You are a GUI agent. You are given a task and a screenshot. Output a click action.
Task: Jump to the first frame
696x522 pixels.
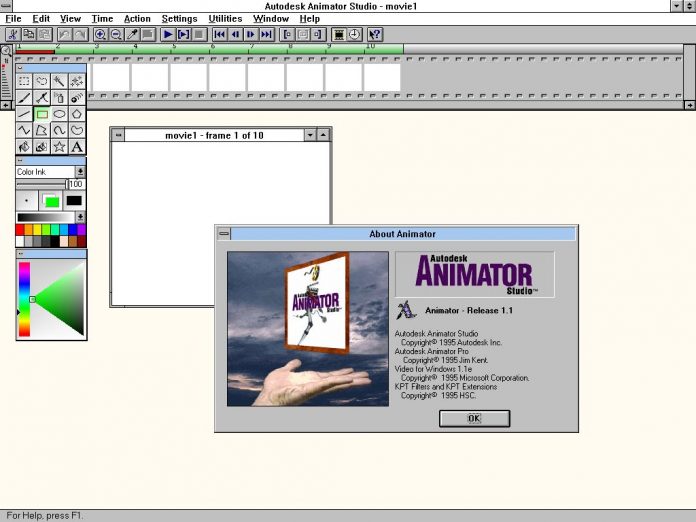219,35
